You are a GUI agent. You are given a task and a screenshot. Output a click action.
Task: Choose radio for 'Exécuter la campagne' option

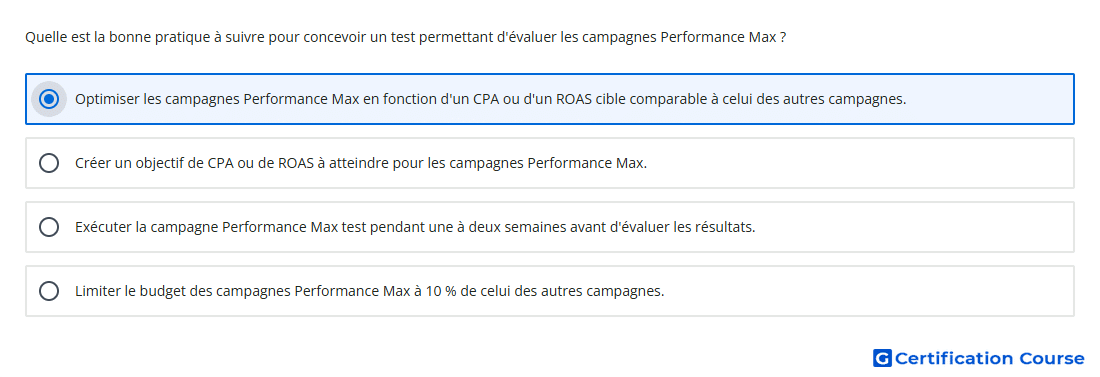click(x=49, y=227)
